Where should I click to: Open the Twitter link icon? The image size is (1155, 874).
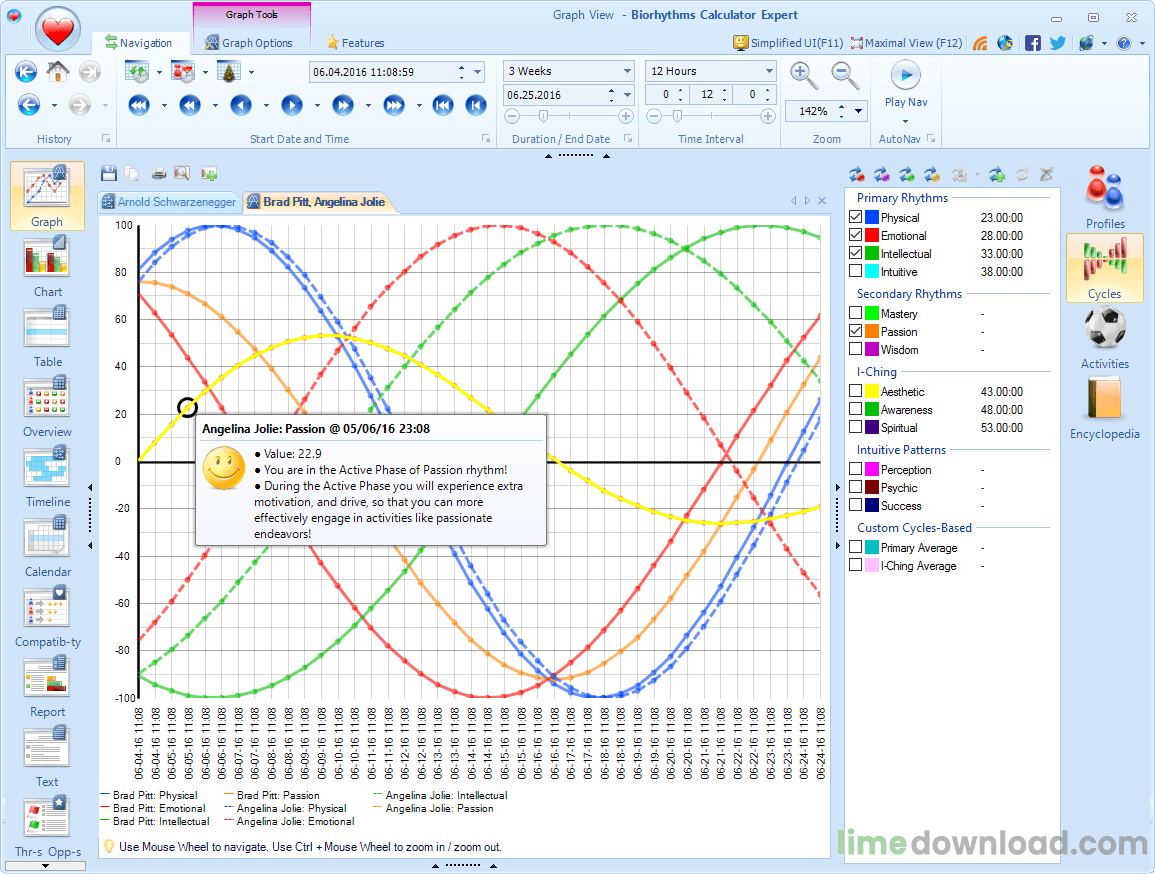1058,43
